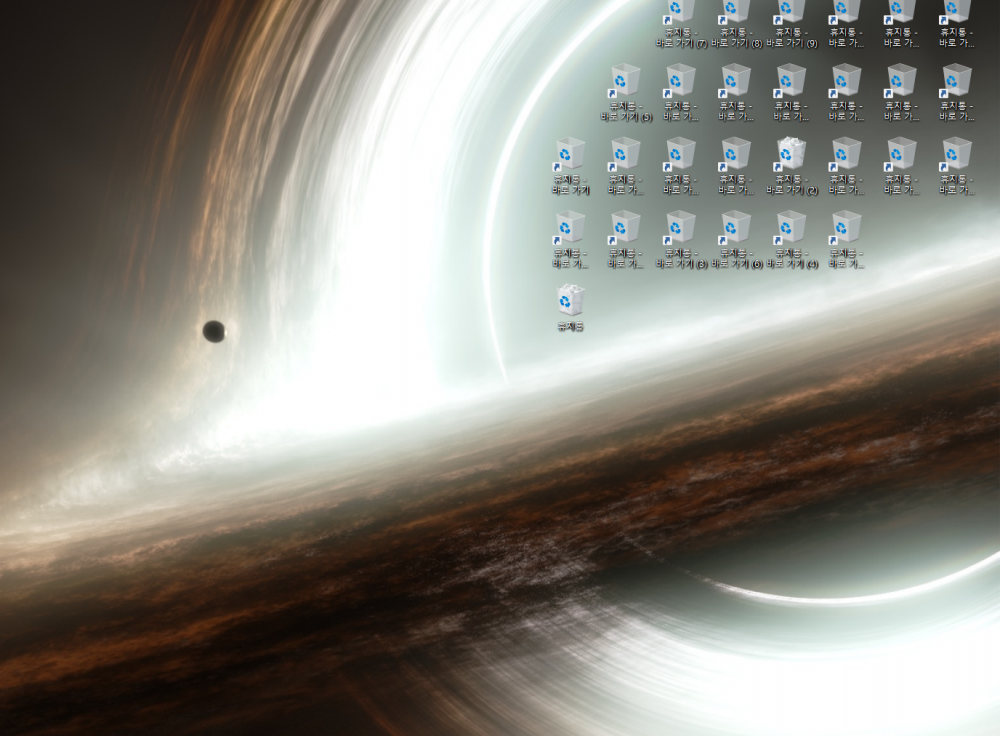Select the '휴지통 - 바로 가기 (7)' shortcut icon

point(681,24)
